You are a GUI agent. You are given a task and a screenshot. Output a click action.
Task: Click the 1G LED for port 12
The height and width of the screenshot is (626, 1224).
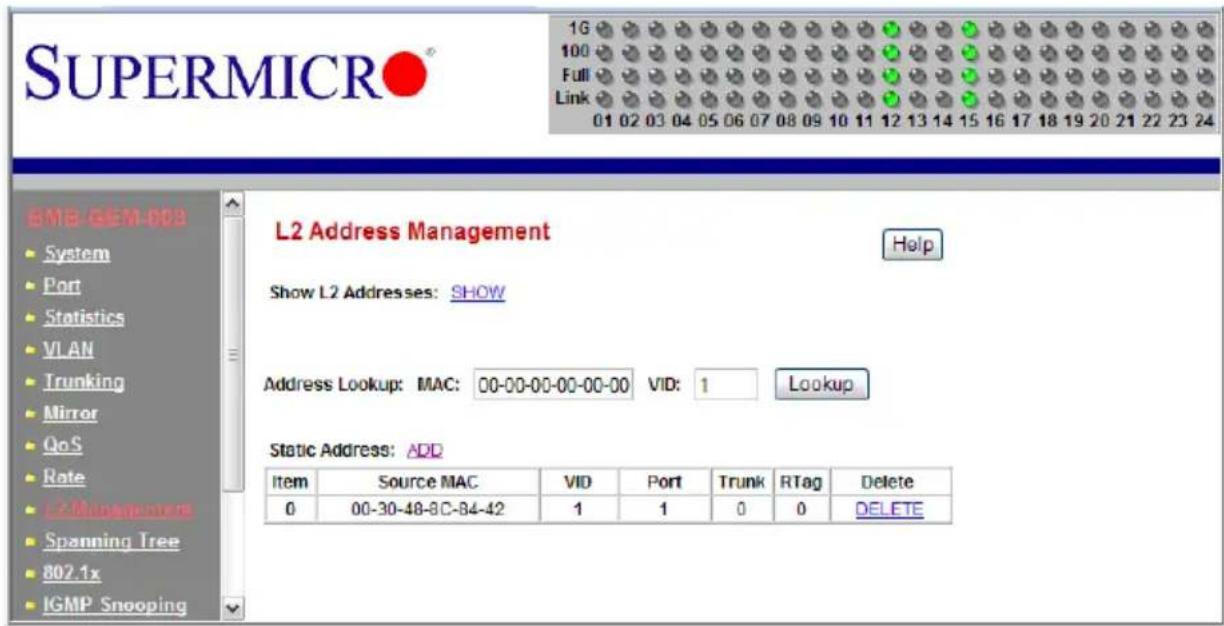tap(892, 29)
